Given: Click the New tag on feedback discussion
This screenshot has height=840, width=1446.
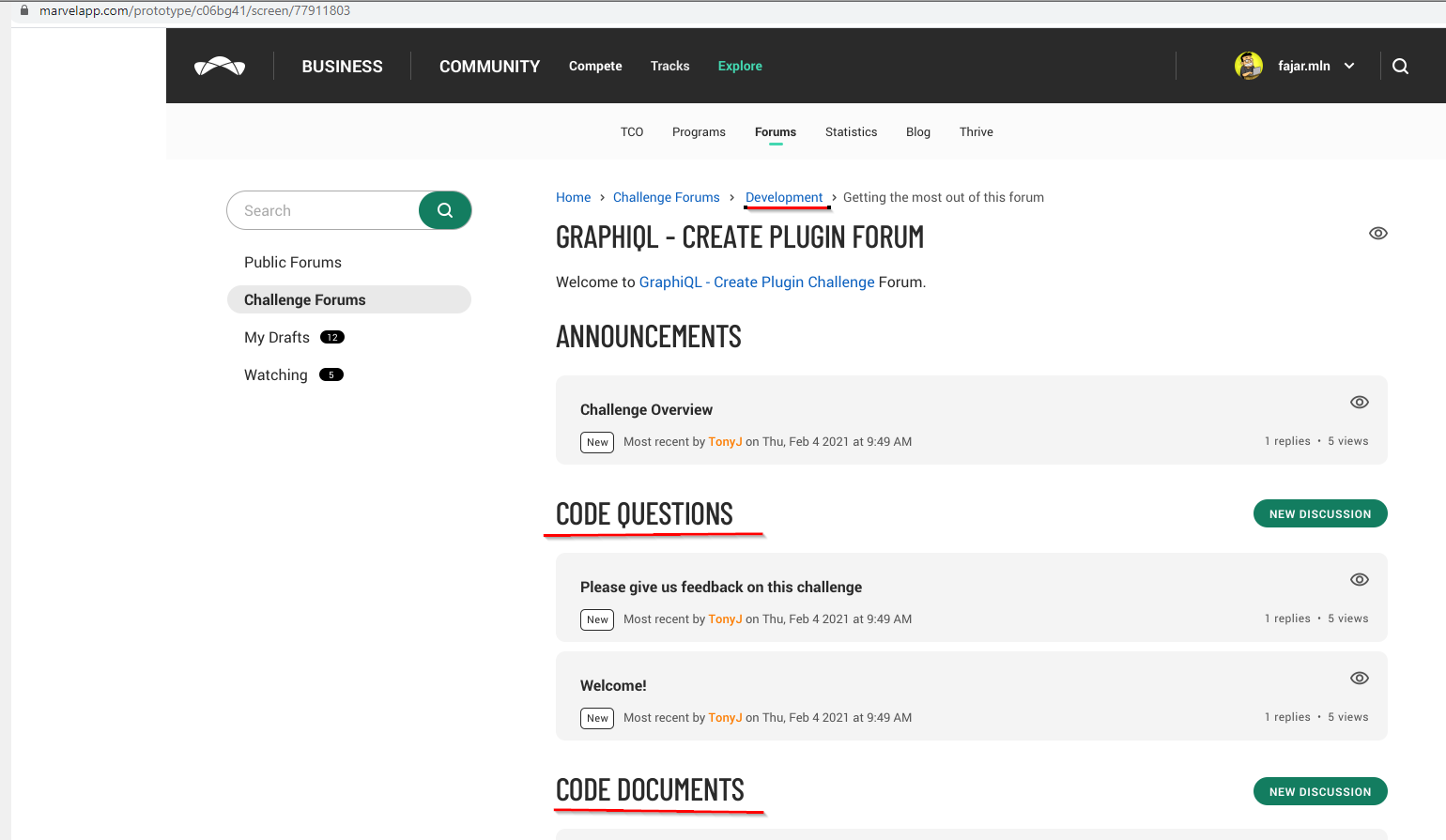Looking at the screenshot, I should [x=597, y=619].
